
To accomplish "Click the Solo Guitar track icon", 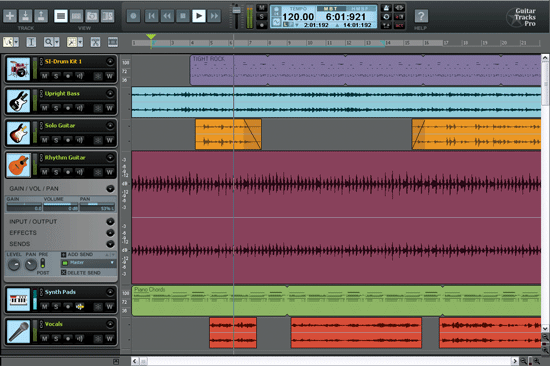I will click(x=18, y=133).
